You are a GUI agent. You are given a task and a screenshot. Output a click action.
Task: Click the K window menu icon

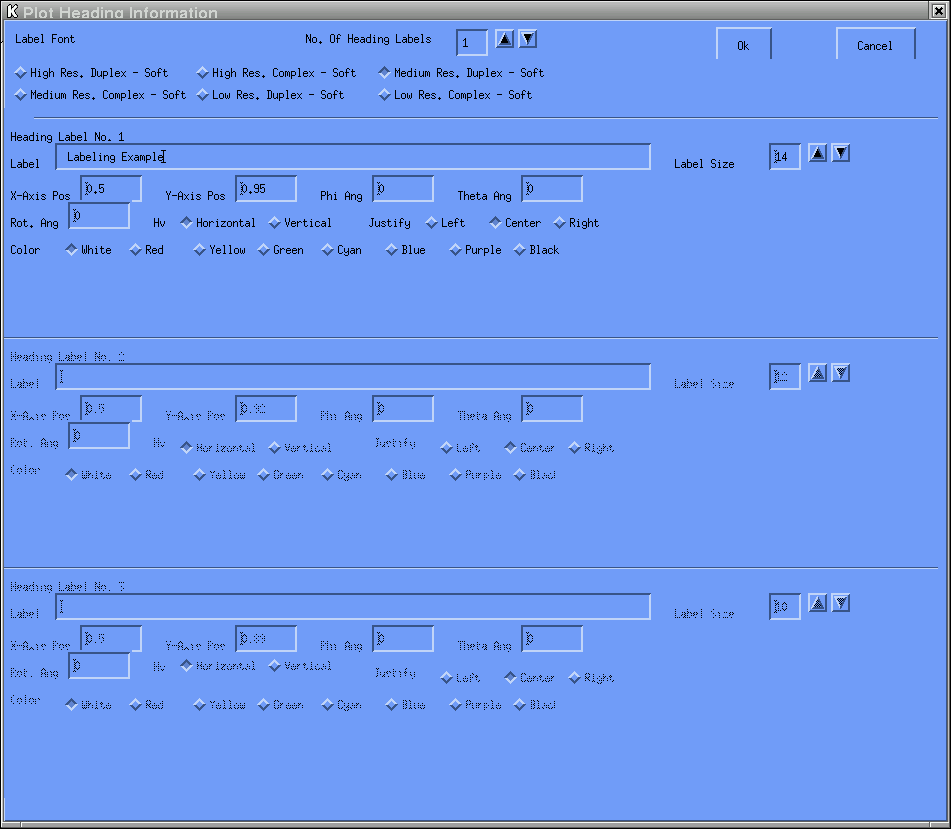pos(12,10)
